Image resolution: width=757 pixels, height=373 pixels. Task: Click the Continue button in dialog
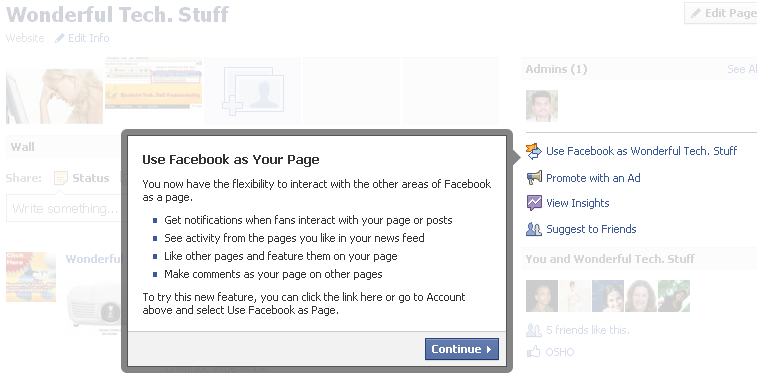click(462, 349)
